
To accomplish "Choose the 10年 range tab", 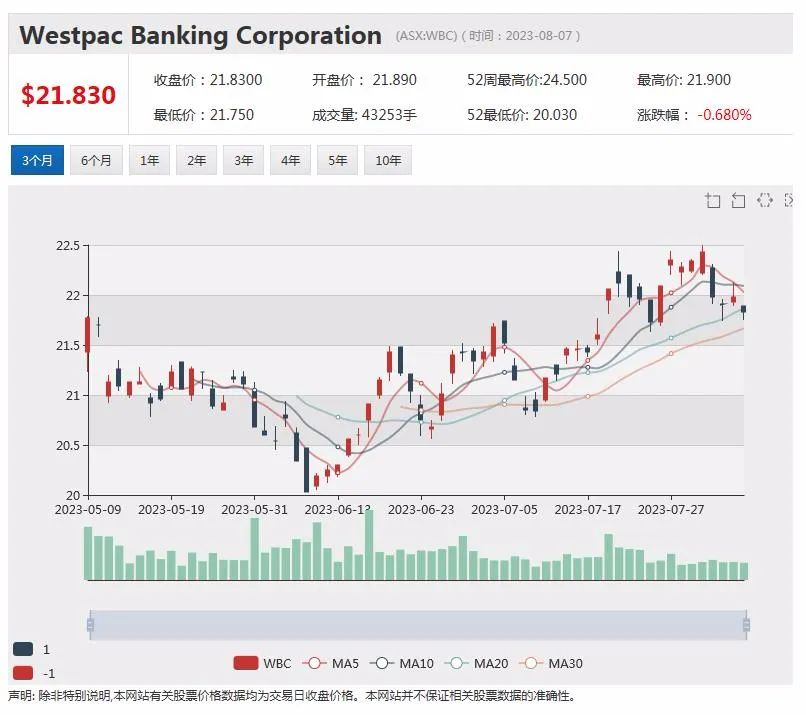I will 388,160.
